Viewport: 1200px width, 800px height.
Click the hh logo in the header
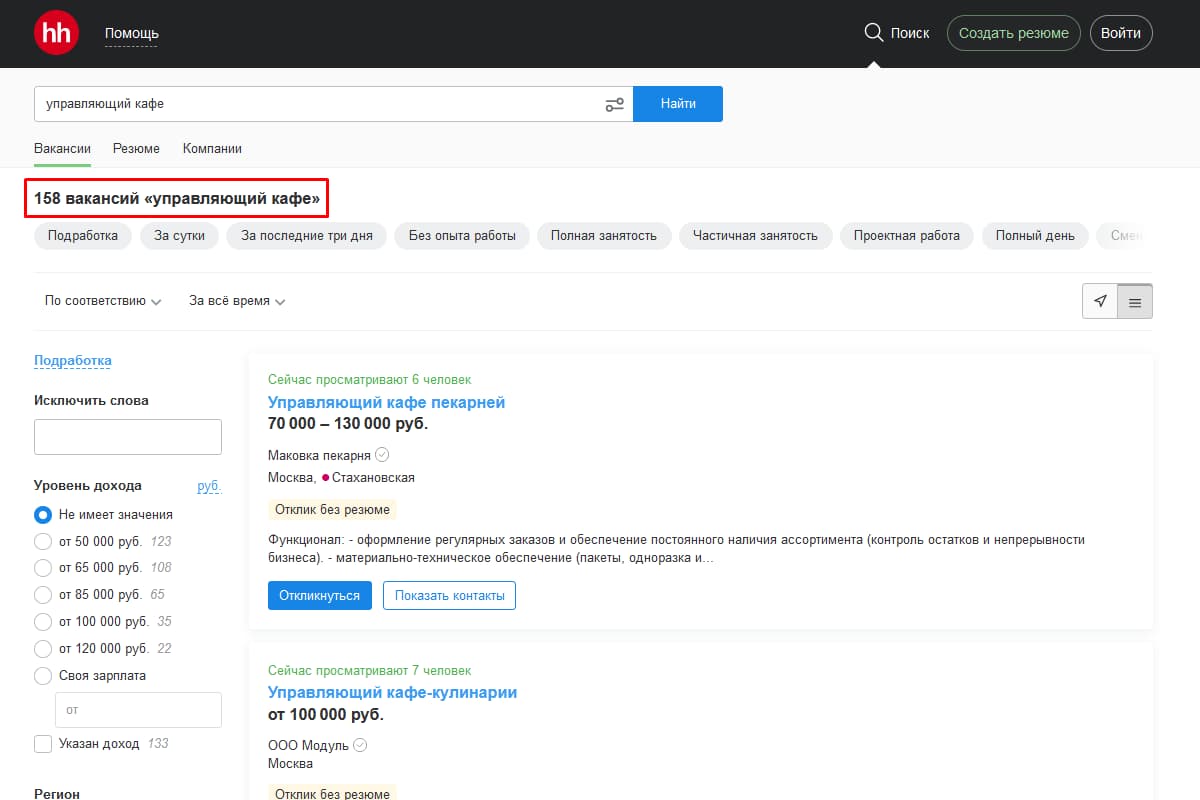tap(55, 32)
